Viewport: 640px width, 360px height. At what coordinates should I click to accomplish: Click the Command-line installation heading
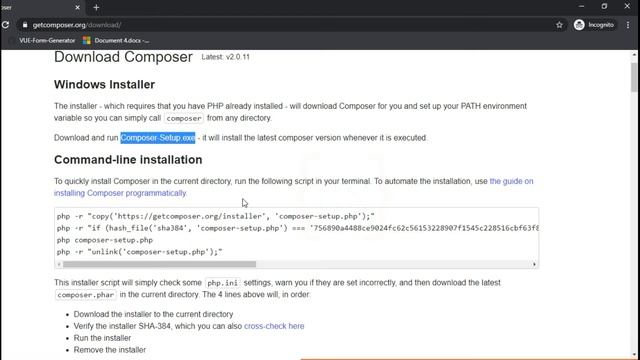coord(128,160)
